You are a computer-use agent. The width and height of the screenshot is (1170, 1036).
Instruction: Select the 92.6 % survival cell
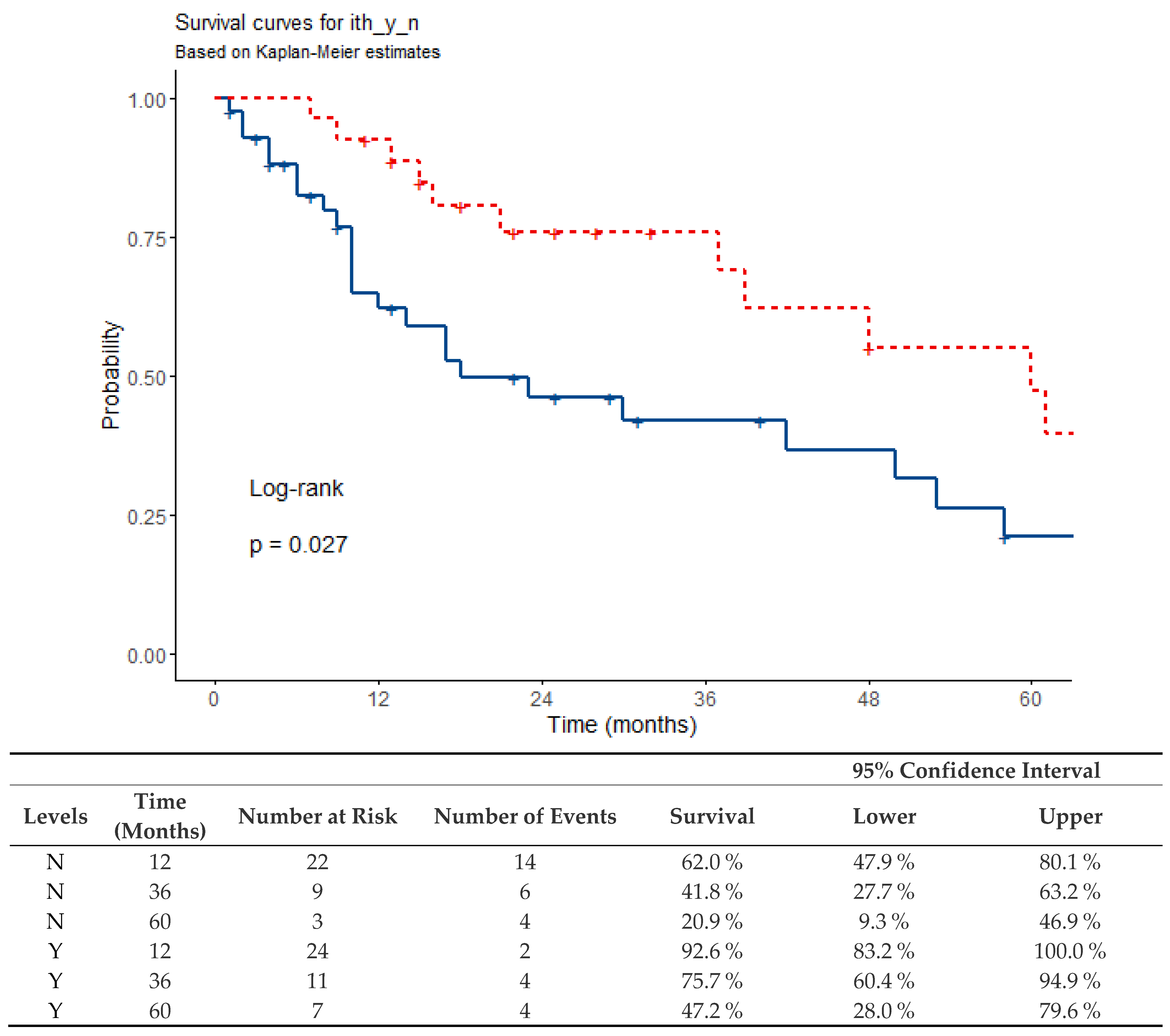tap(712, 951)
